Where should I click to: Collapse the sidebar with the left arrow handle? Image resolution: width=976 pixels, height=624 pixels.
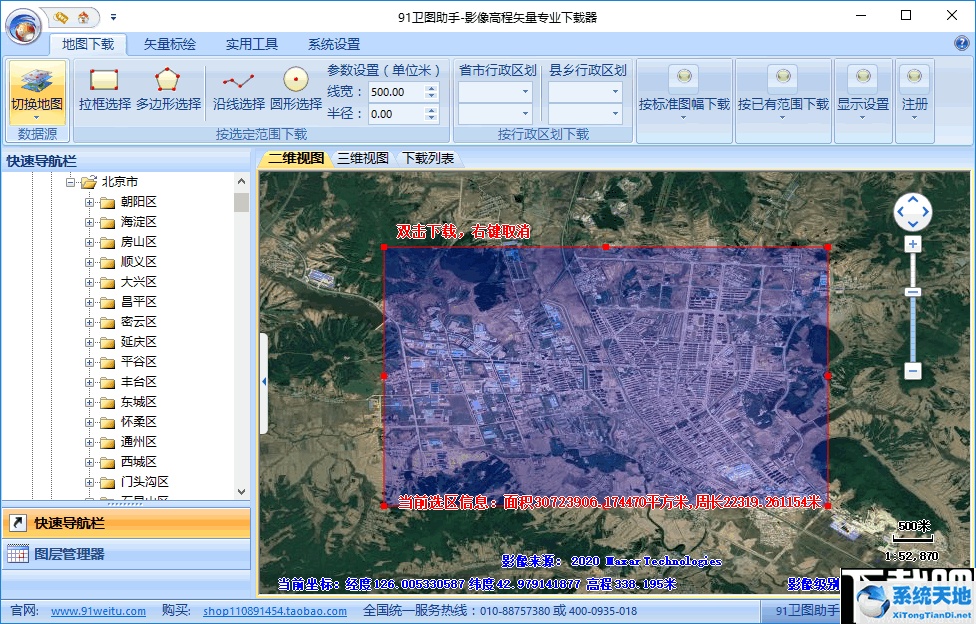tap(264, 382)
